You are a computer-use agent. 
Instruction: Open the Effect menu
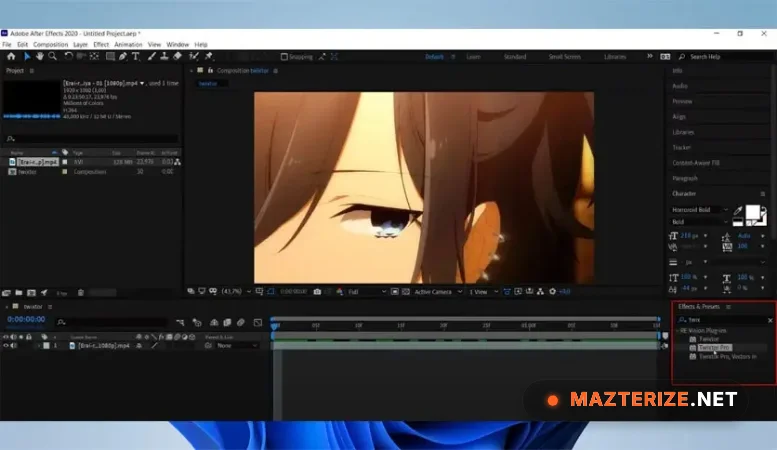(101, 45)
